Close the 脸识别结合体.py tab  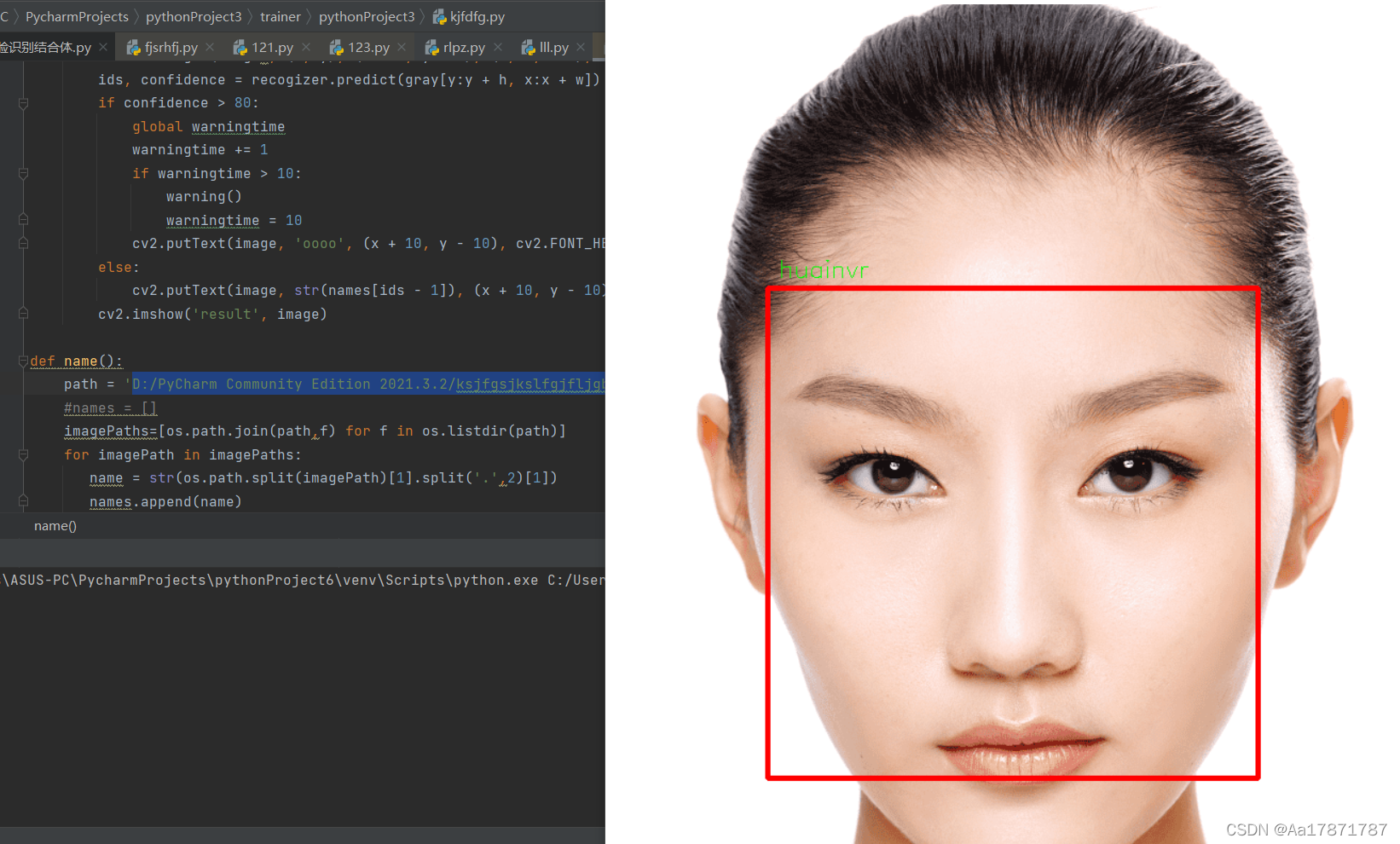(x=103, y=47)
